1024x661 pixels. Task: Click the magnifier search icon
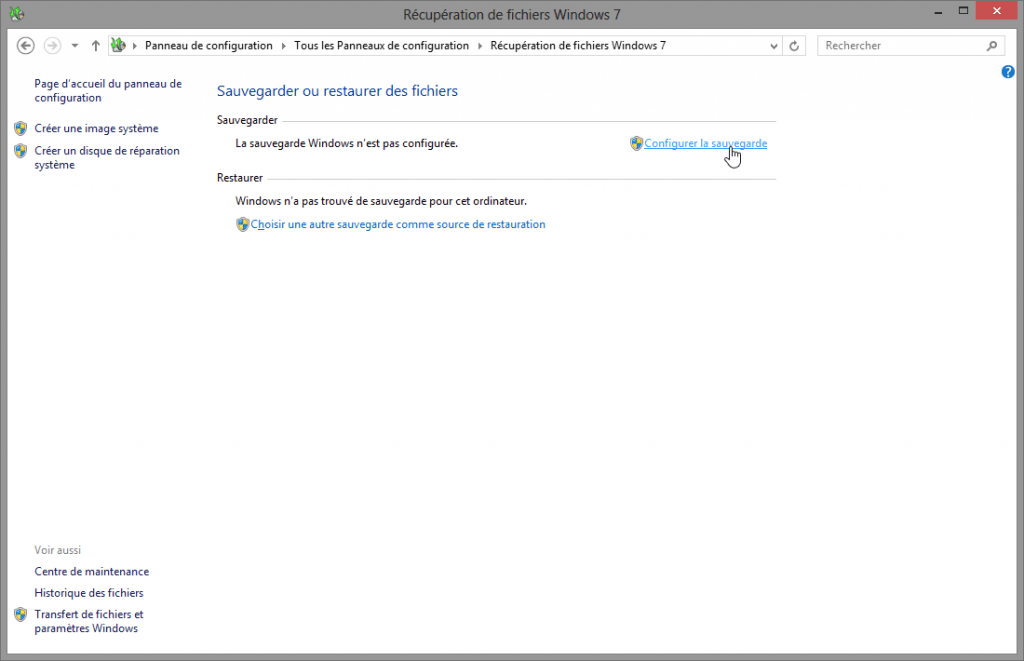pyautogui.click(x=992, y=46)
